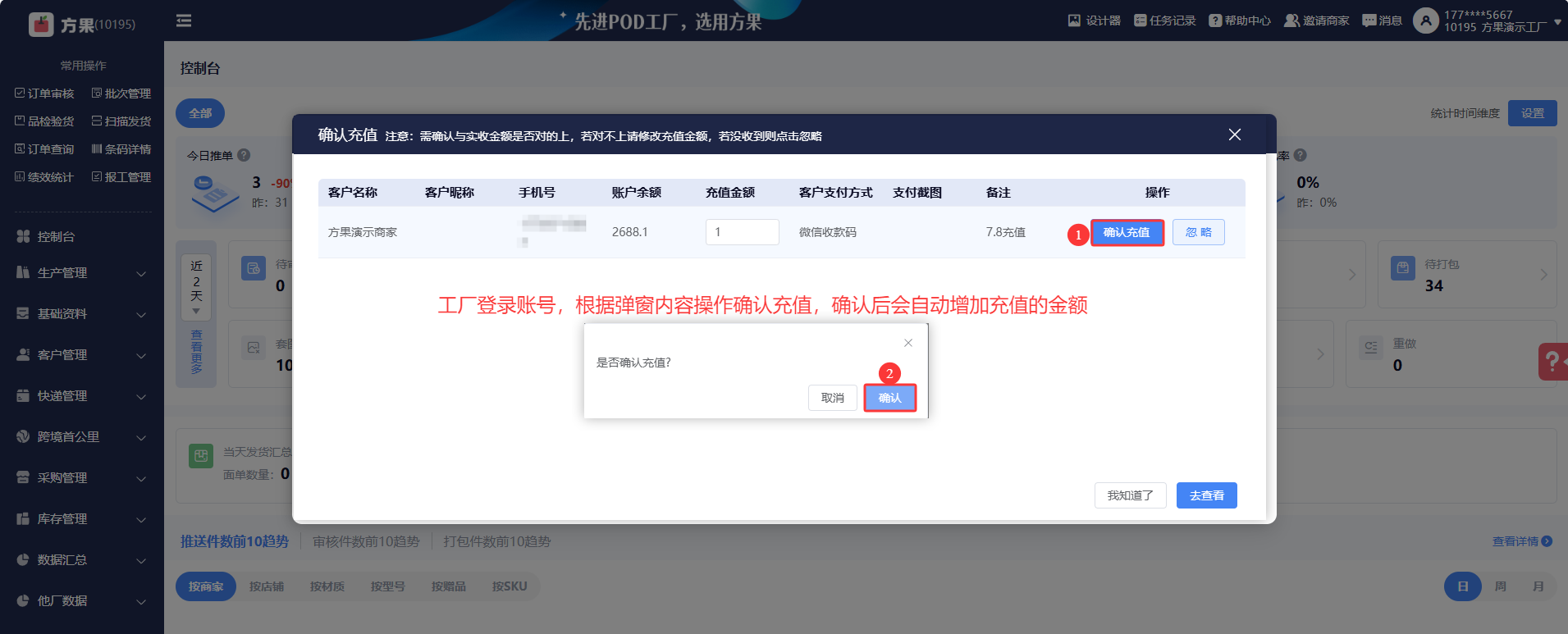1568x634 pixels.
Task: Click the 查看详情 arrow icon
Action: (x=1547, y=541)
